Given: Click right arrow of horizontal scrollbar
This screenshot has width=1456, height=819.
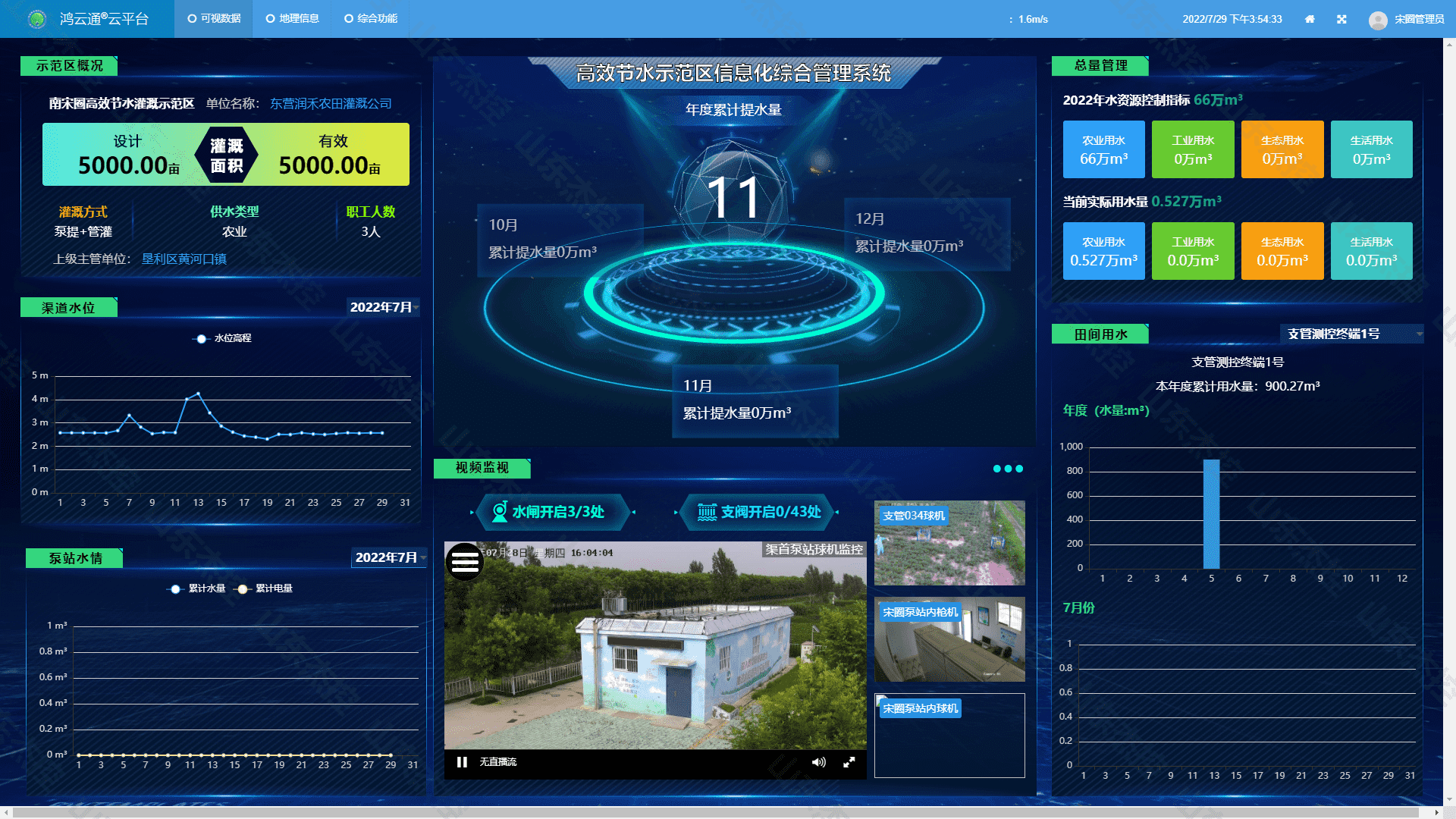Looking at the screenshot, I should [1436, 812].
